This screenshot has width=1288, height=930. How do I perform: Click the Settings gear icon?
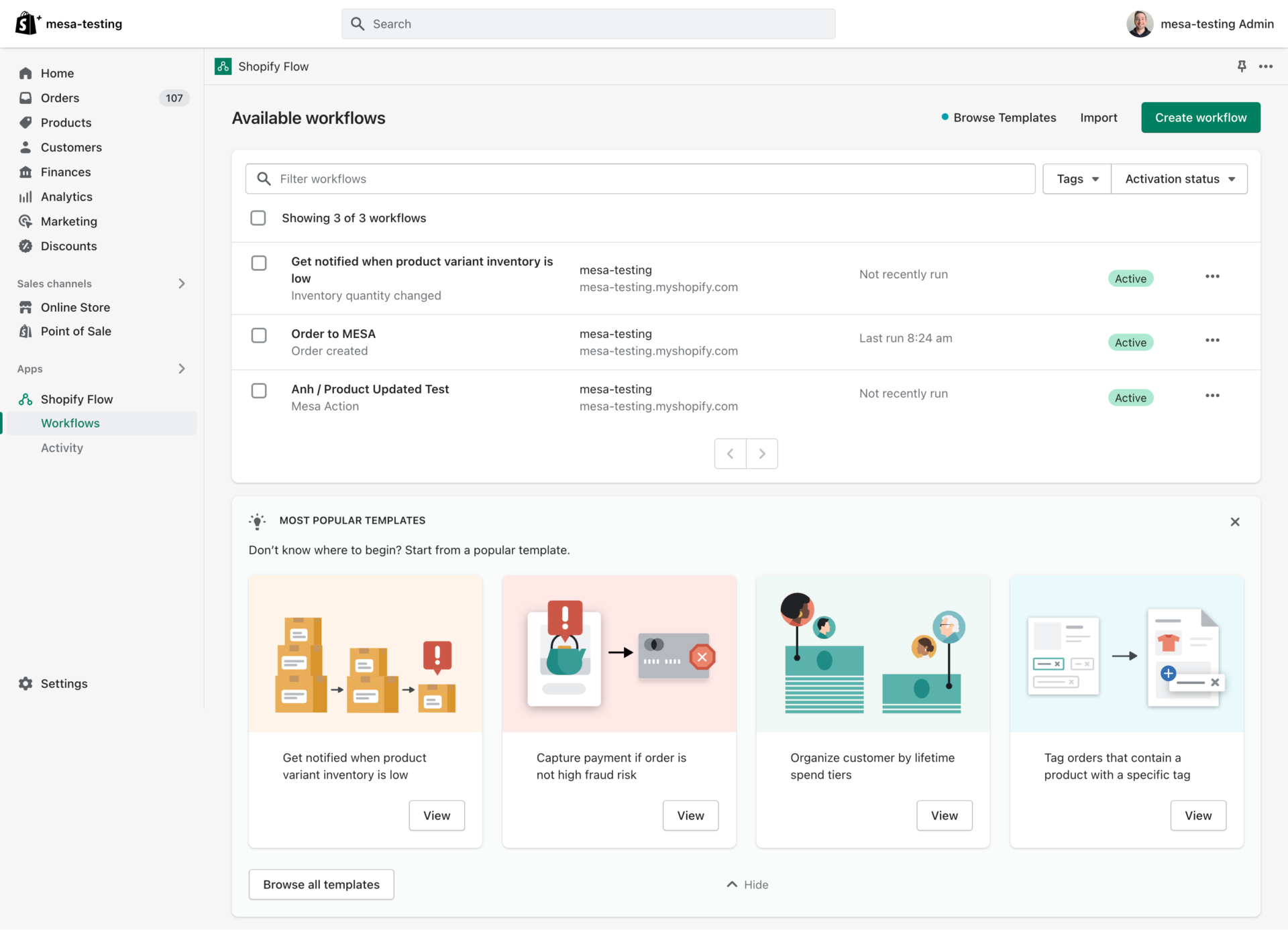pos(25,683)
